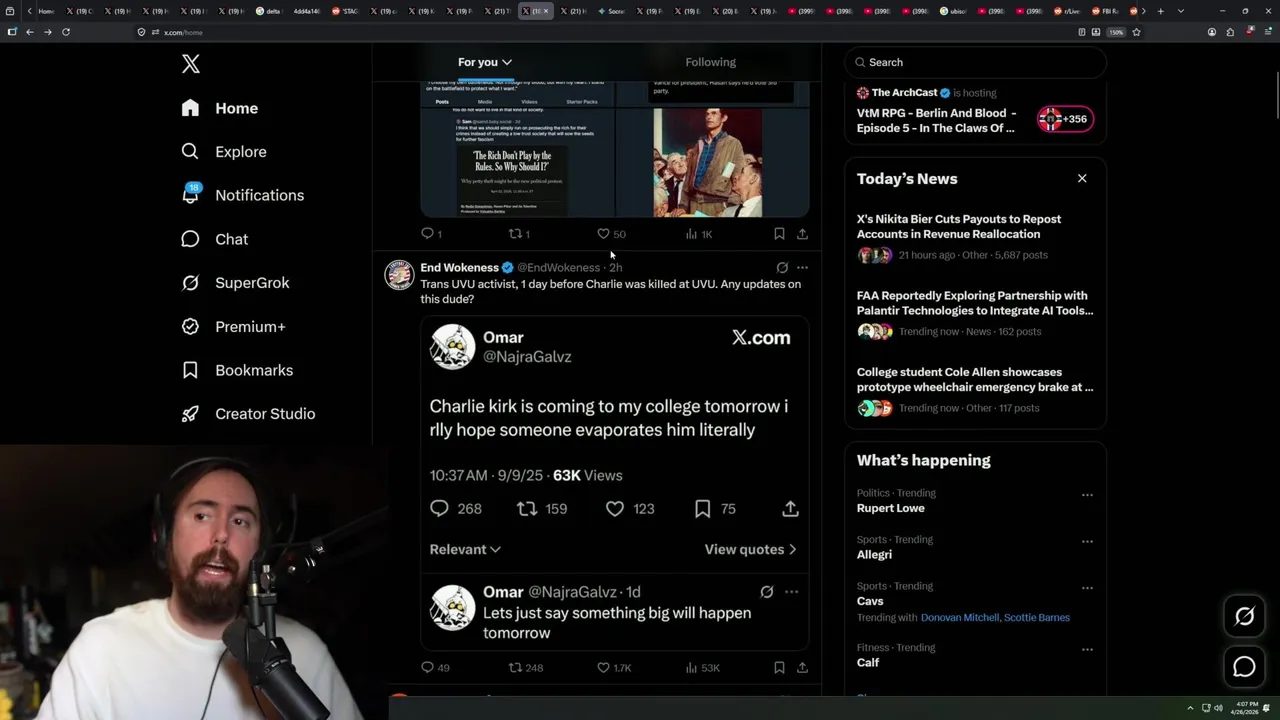The height and width of the screenshot is (720, 1280).
Task: Open SuperGrok in the sidebar
Action: (235, 283)
